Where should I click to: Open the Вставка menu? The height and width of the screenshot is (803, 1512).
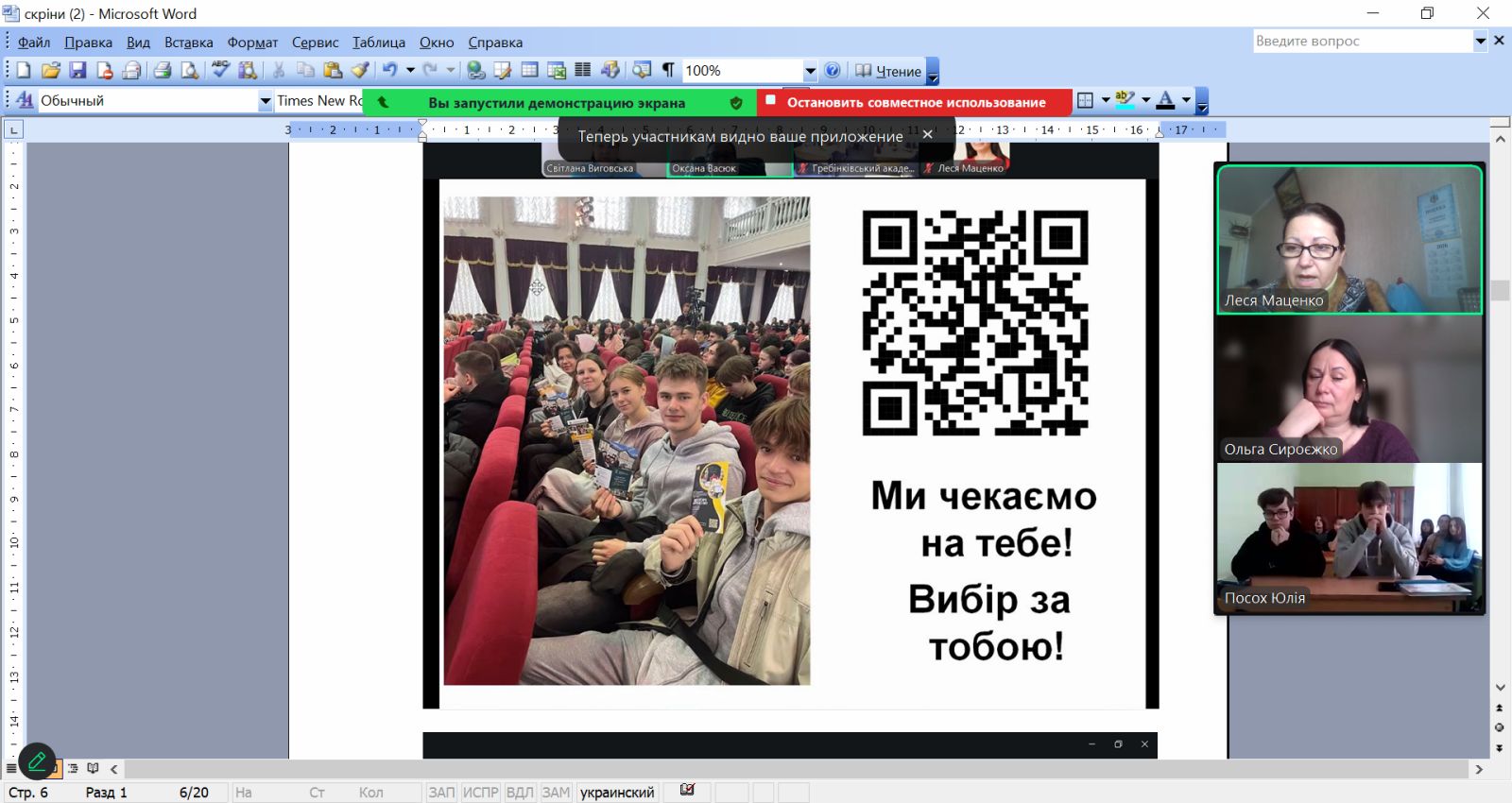(x=188, y=43)
